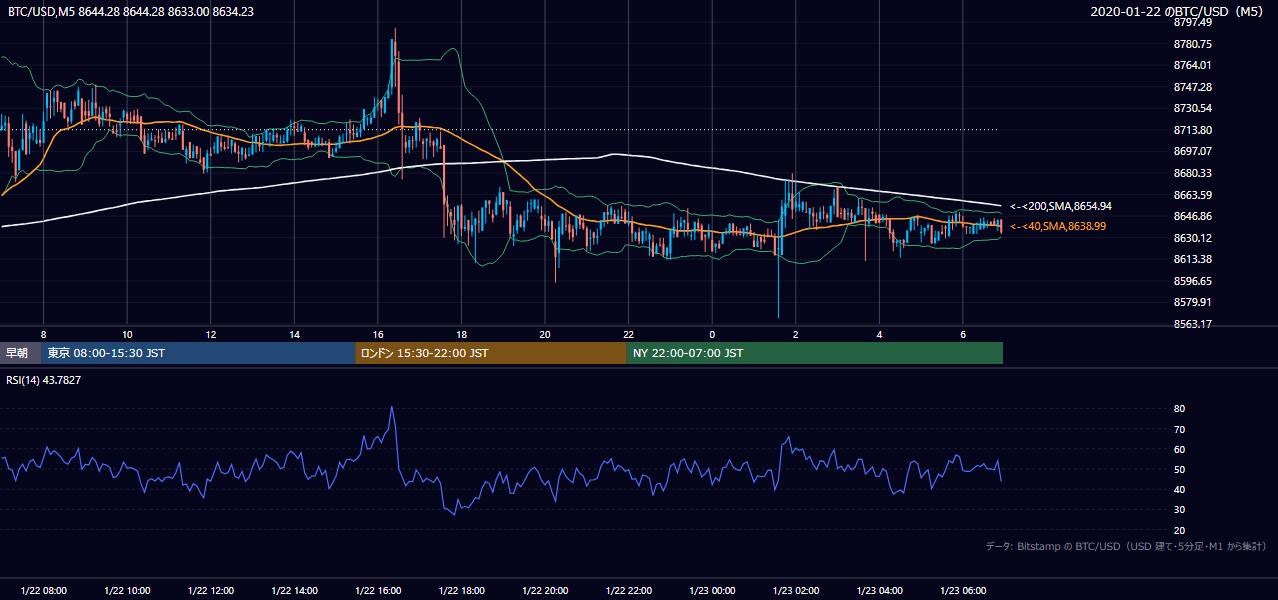
Task: Click the '1/22 12:00' date label
Action: (210, 591)
